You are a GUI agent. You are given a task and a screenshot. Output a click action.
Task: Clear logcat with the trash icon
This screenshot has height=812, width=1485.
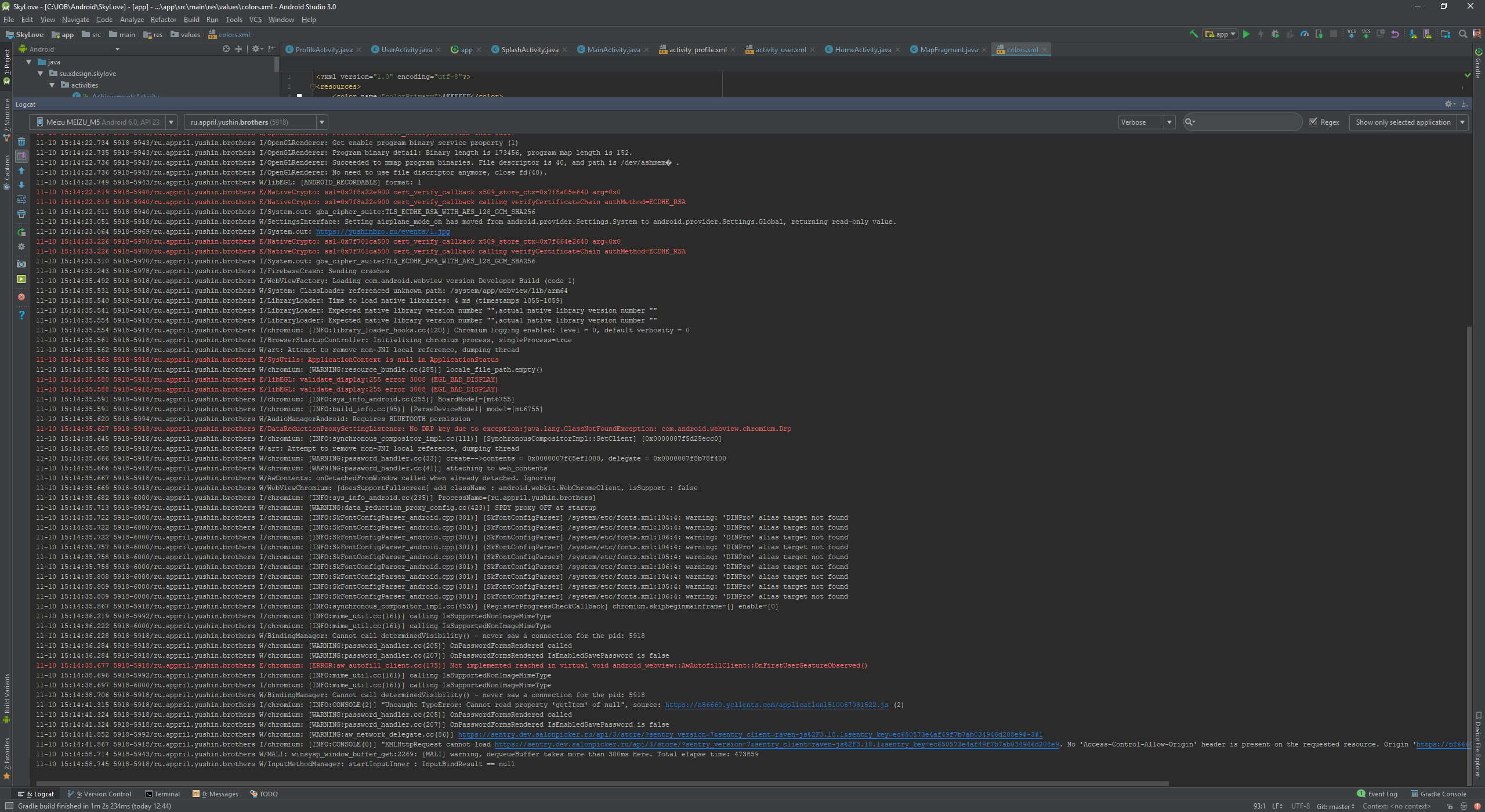[x=21, y=142]
